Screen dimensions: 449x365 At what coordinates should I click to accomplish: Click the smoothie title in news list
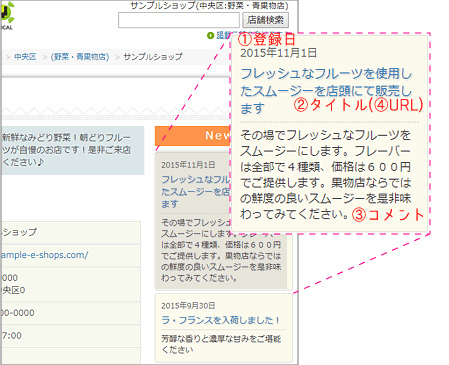tap(196, 191)
